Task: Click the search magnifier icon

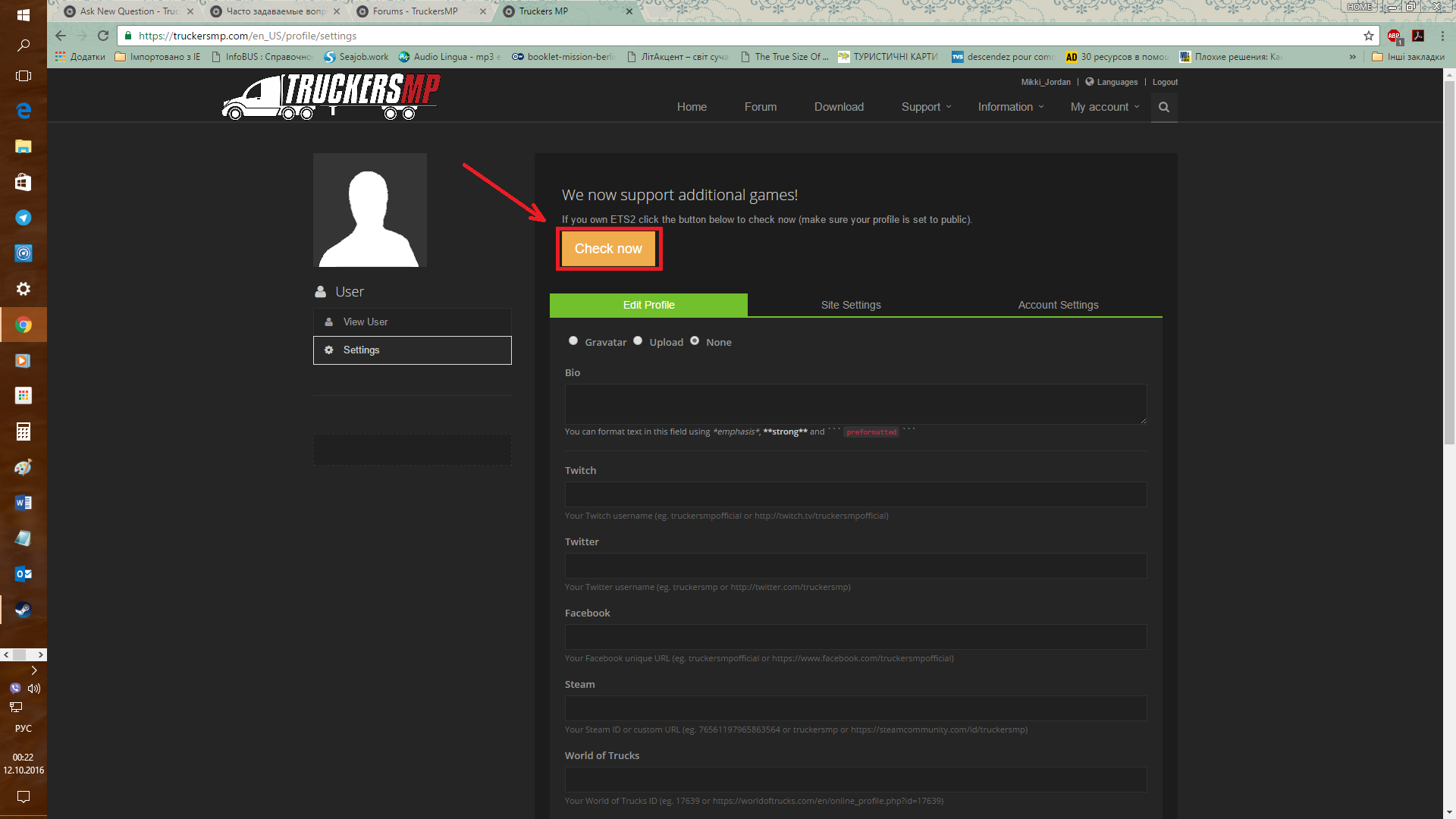Action: pyautogui.click(x=1163, y=106)
